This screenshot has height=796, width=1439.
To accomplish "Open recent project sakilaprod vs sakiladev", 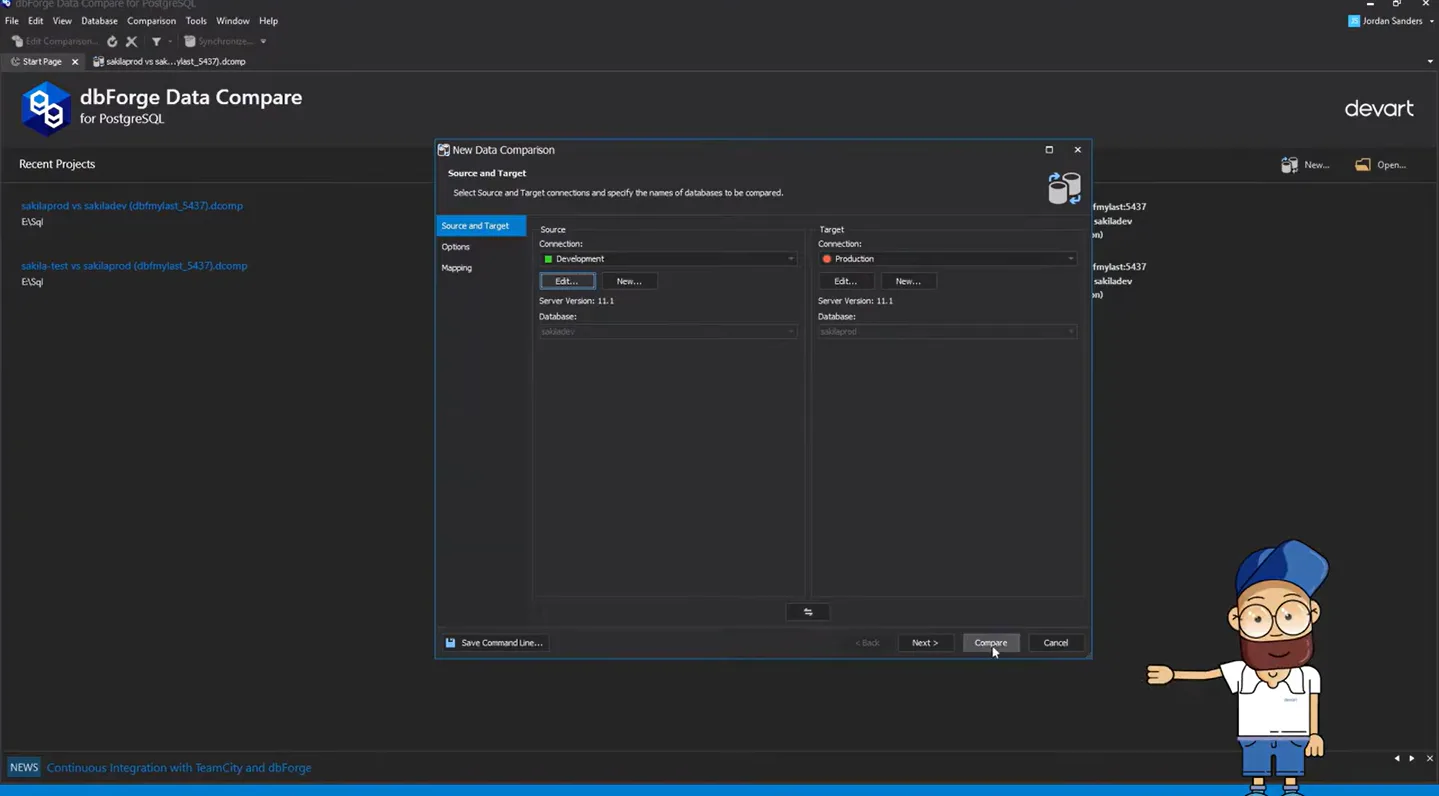I will tap(132, 206).
